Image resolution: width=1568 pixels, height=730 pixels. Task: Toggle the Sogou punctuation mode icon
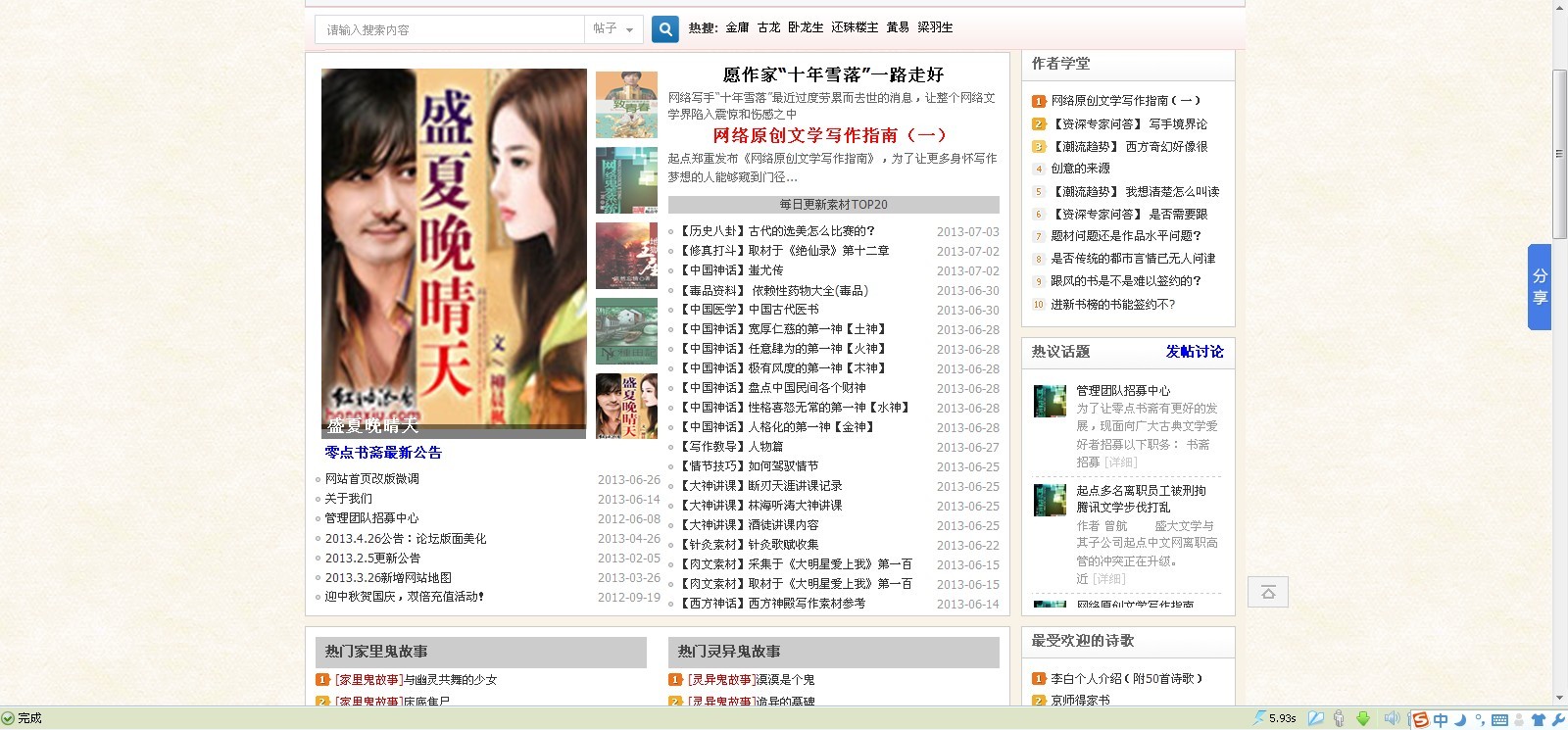pos(1479,721)
